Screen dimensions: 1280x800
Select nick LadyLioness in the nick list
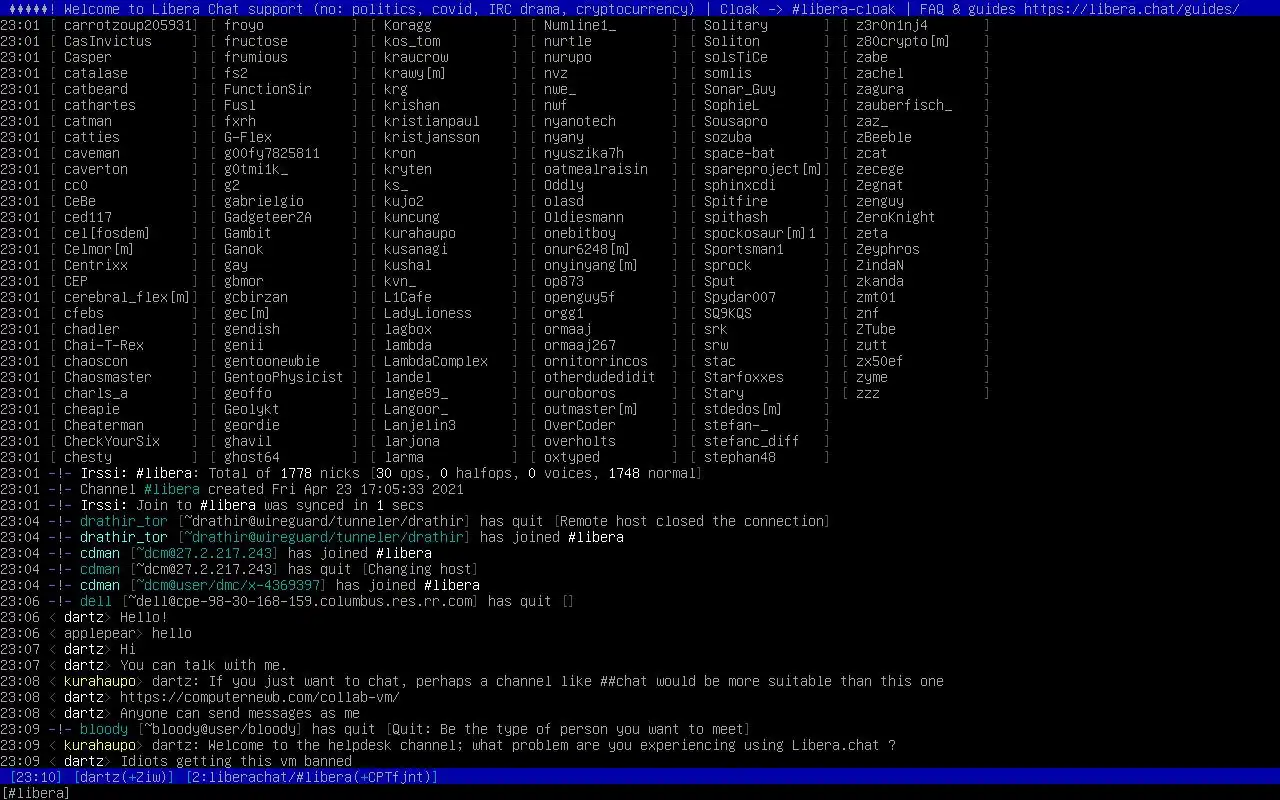pyautogui.click(x=428, y=313)
